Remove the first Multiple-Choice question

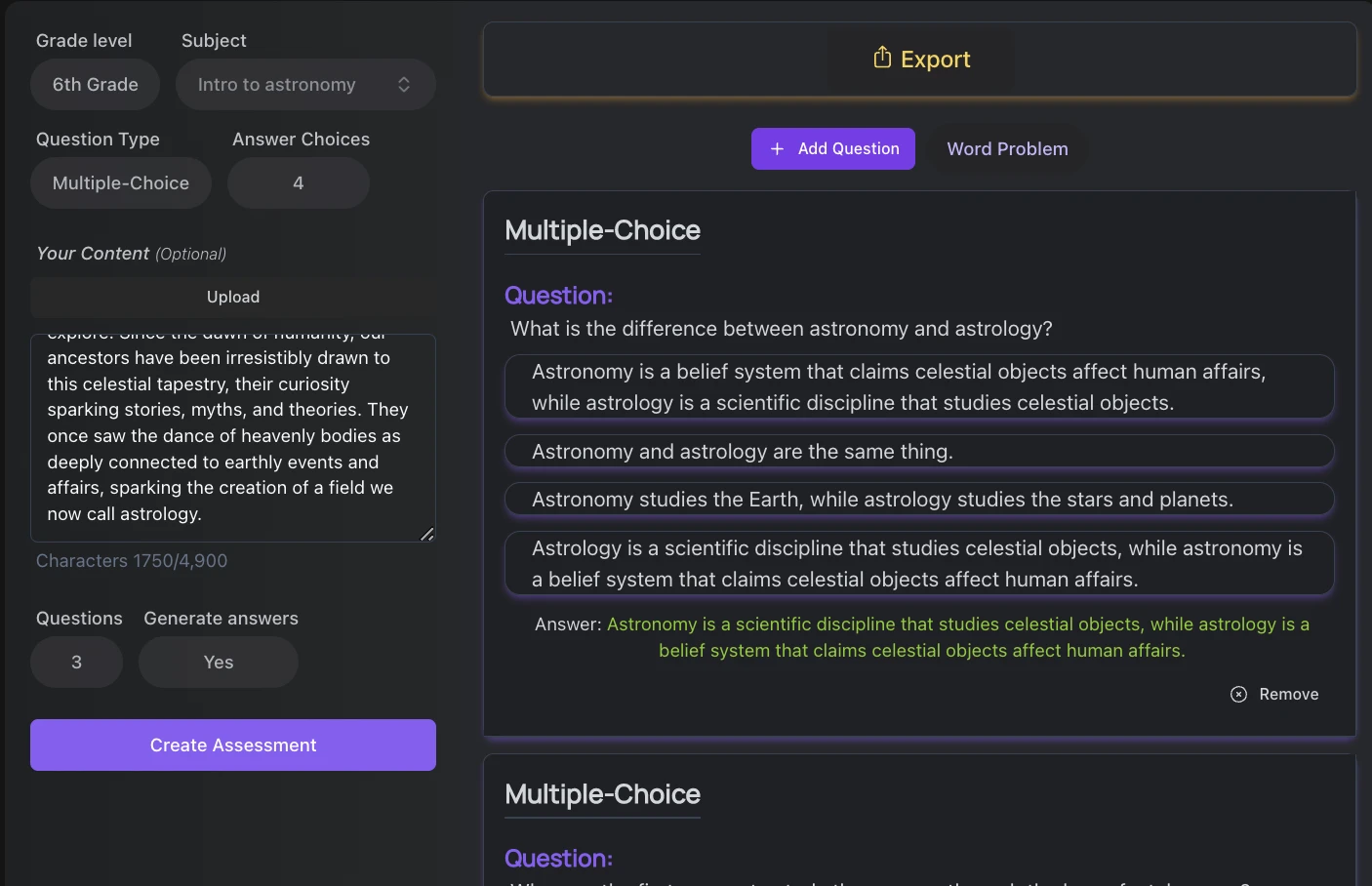pyautogui.click(x=1274, y=694)
